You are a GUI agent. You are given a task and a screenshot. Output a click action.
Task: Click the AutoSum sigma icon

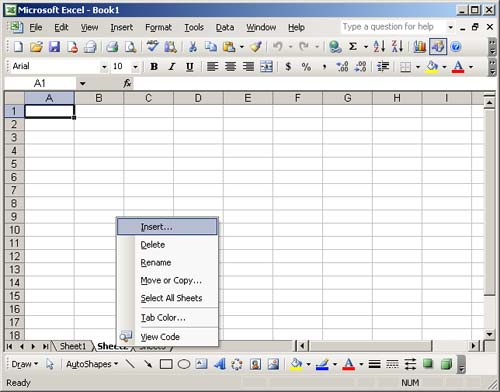[x=353, y=47]
